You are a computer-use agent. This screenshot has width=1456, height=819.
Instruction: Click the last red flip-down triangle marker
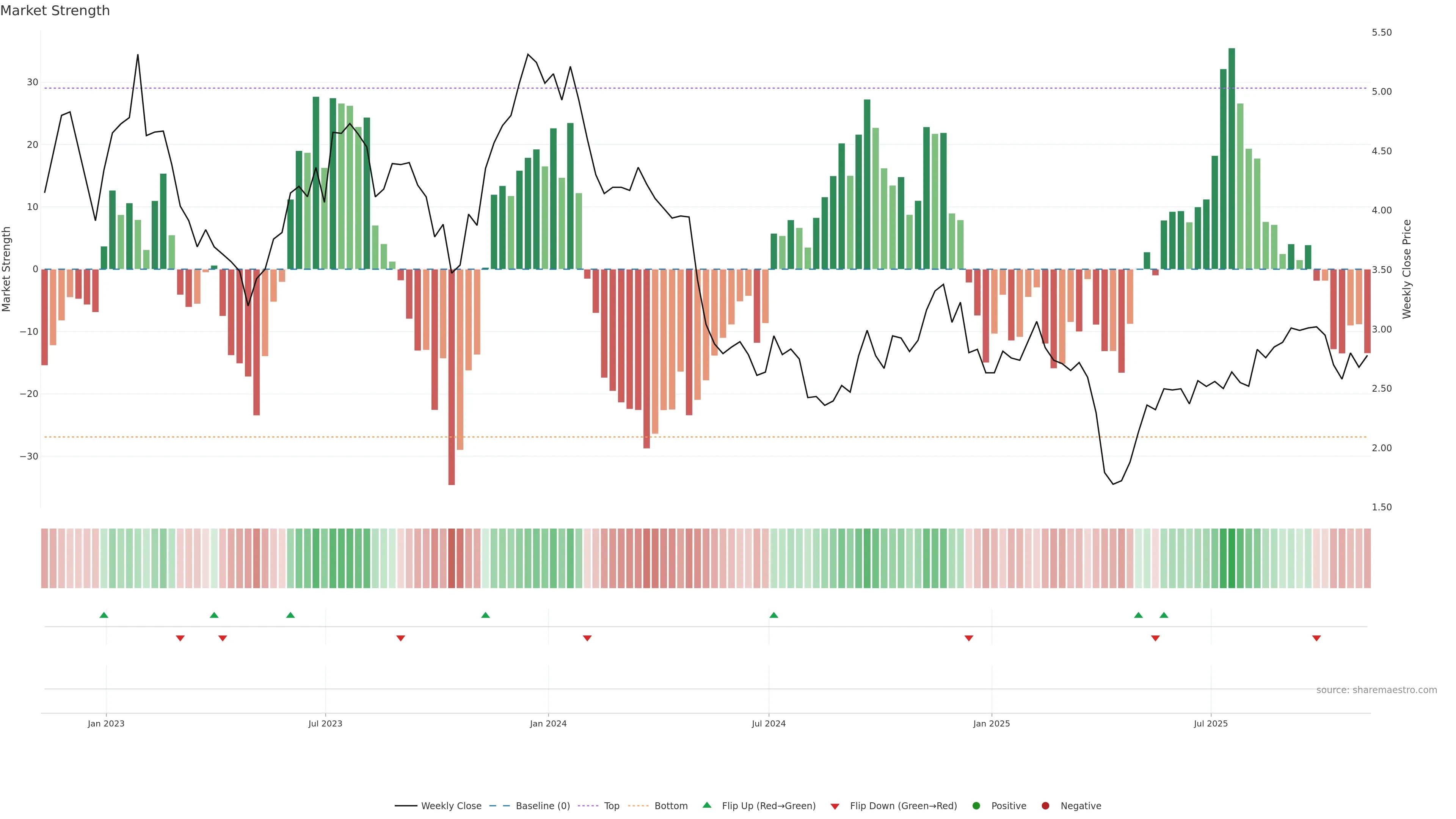point(1316,638)
